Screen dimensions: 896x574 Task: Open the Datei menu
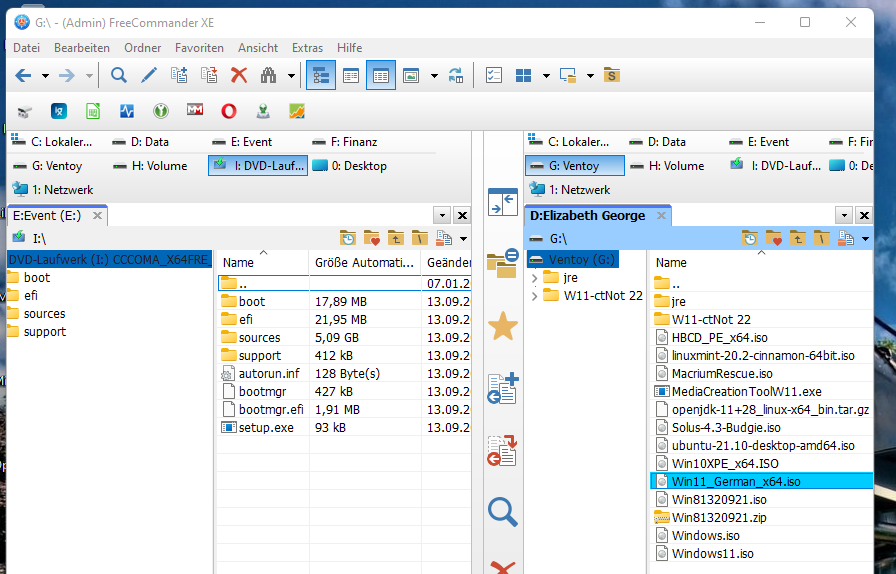pos(26,48)
